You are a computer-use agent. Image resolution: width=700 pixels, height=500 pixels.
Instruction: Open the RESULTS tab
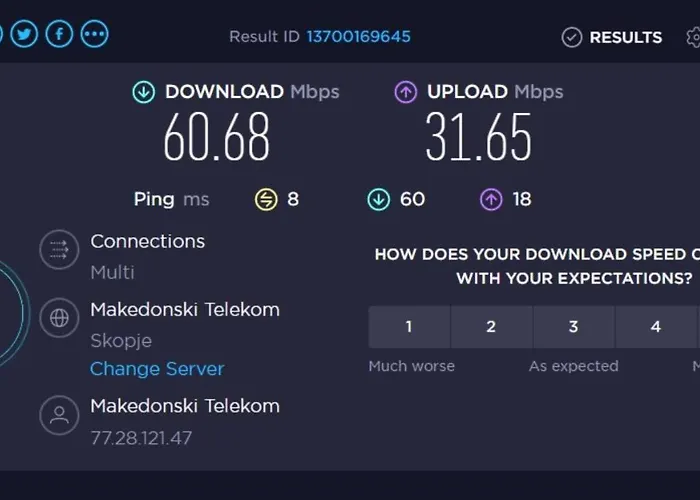(612, 37)
